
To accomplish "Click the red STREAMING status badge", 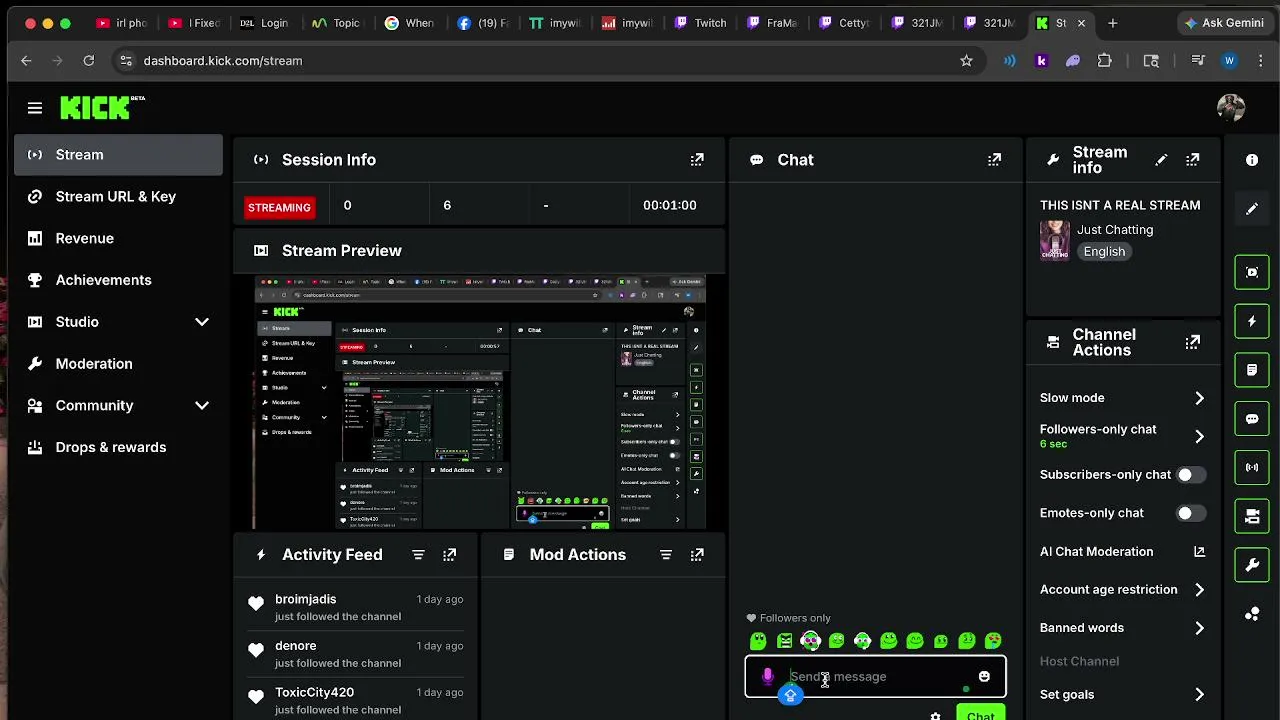I will 279,207.
